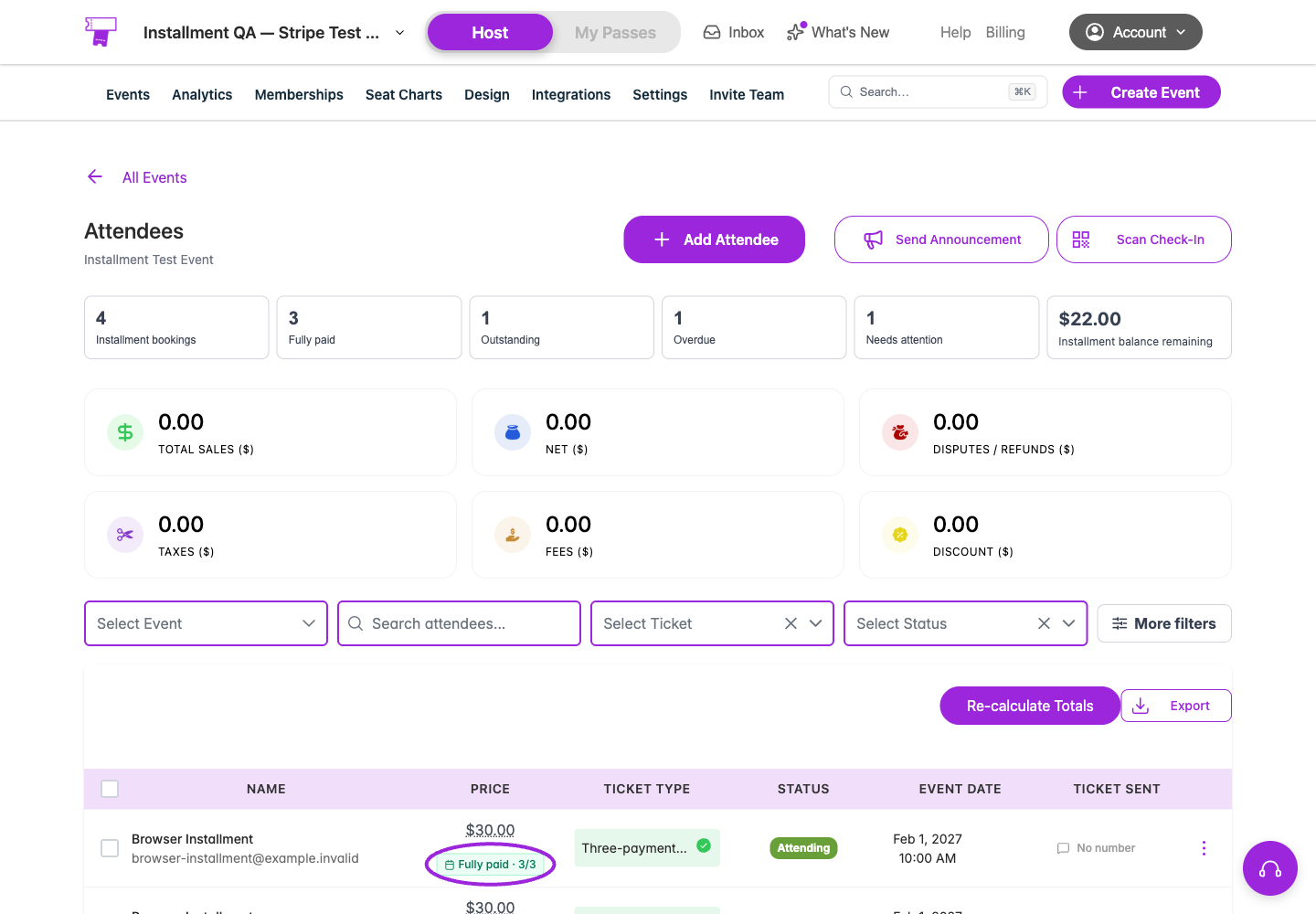Open the Select Event dropdown
The image size is (1316, 914).
point(206,623)
